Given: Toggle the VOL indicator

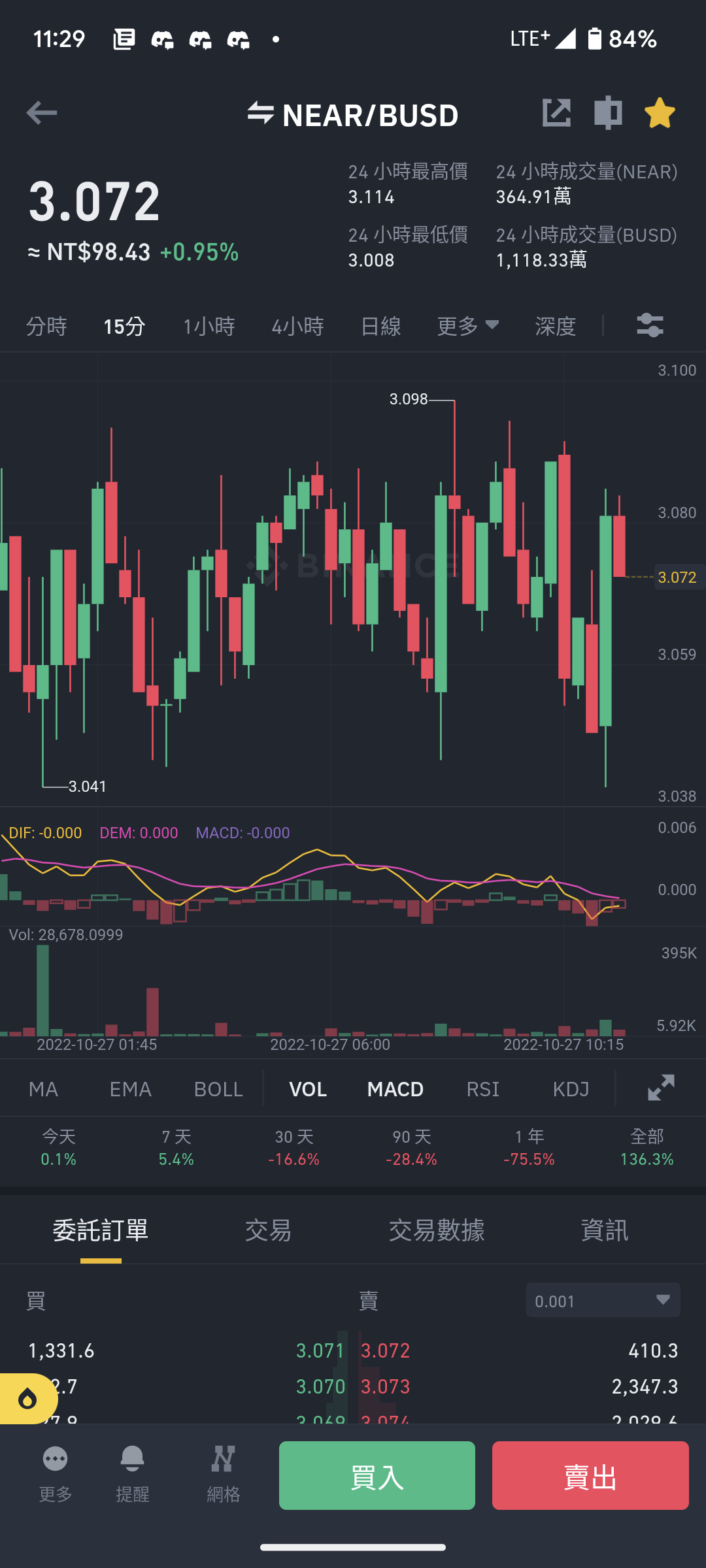Looking at the screenshot, I should pos(308,1089).
